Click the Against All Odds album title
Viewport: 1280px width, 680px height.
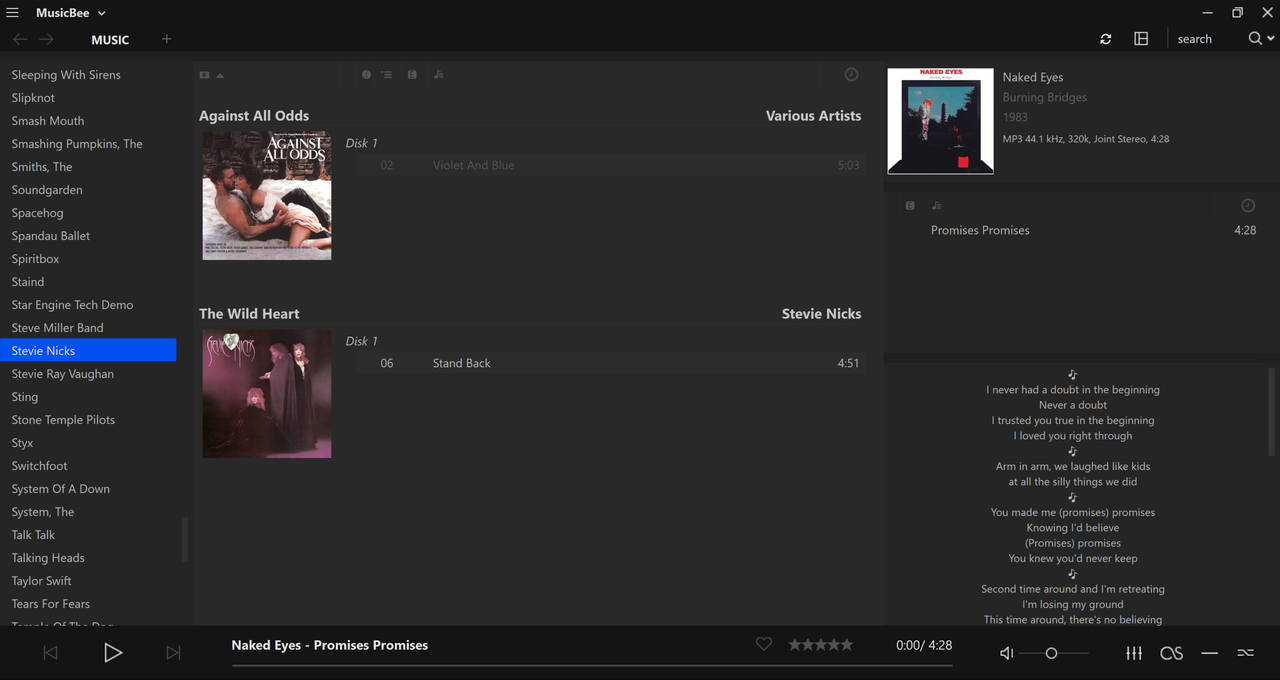pyautogui.click(x=254, y=116)
